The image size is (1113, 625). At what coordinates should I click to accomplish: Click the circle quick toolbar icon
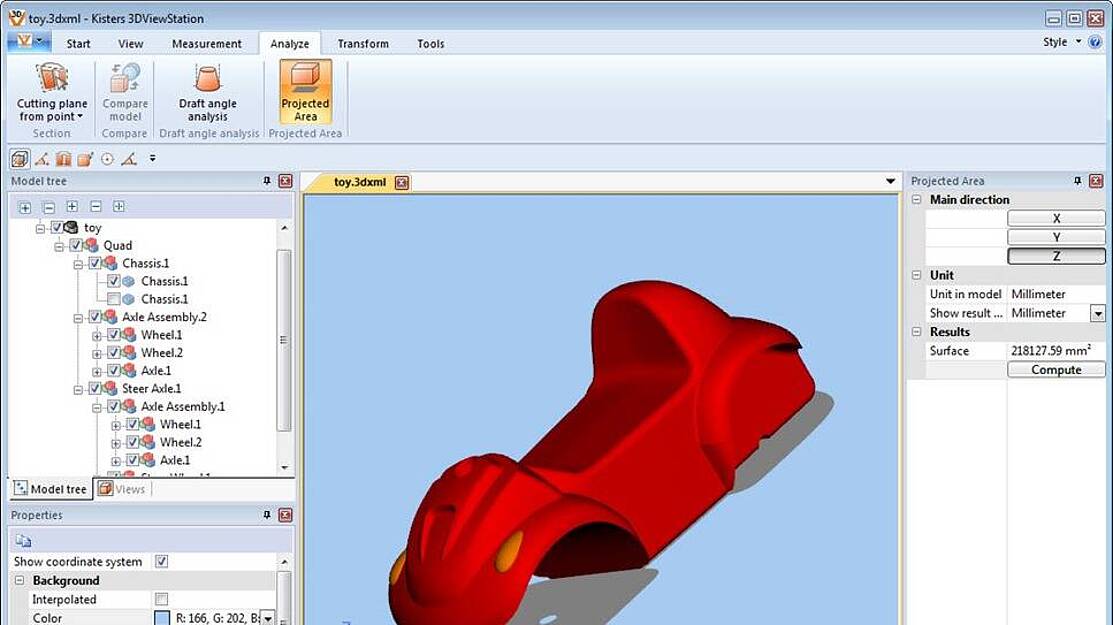(107, 159)
